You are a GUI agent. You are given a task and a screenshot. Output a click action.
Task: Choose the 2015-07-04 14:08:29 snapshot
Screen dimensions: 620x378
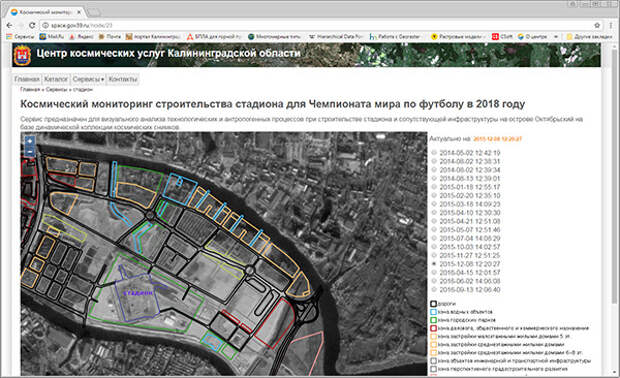(434, 238)
